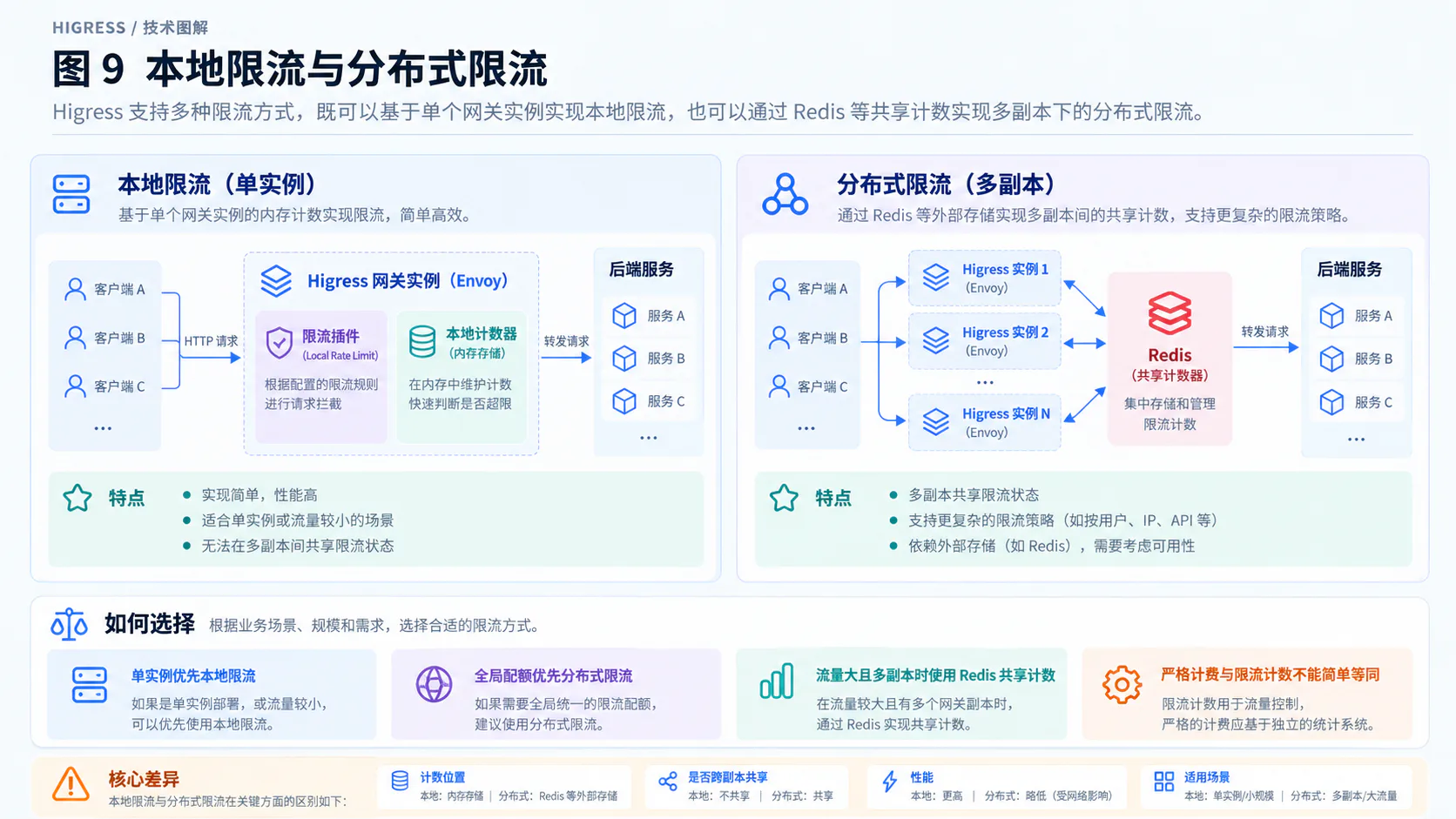Click the 根据配置的限流规则 进行请求拦截 description
This screenshot has height=819, width=1456.
click(x=321, y=394)
